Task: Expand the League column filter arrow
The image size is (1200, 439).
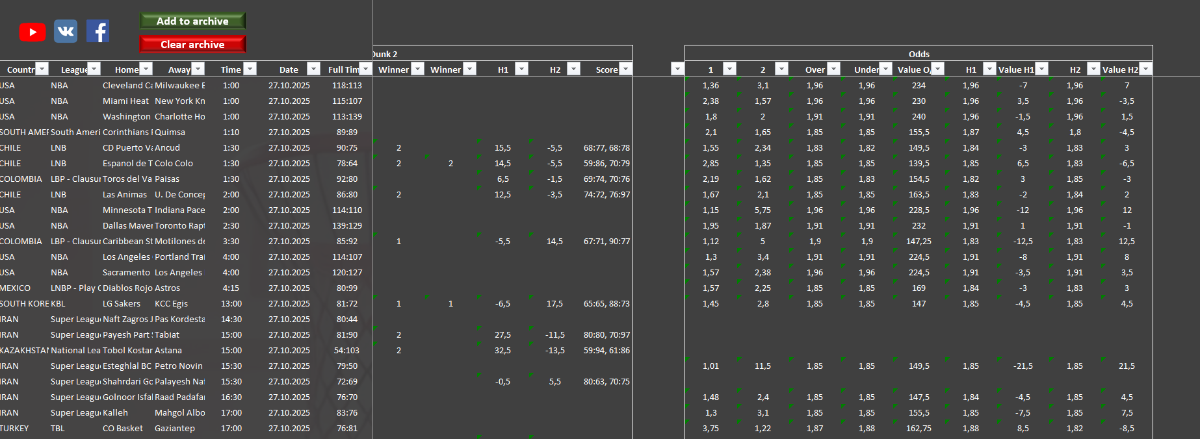Action: coord(94,69)
